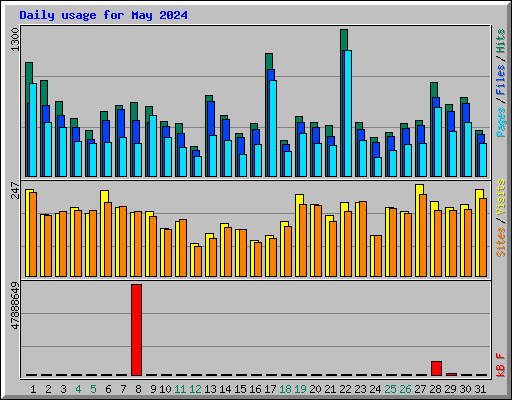Click the yellow visits bar for day 6
The width and height of the screenshot is (512, 400).
pyautogui.click(x=103, y=233)
